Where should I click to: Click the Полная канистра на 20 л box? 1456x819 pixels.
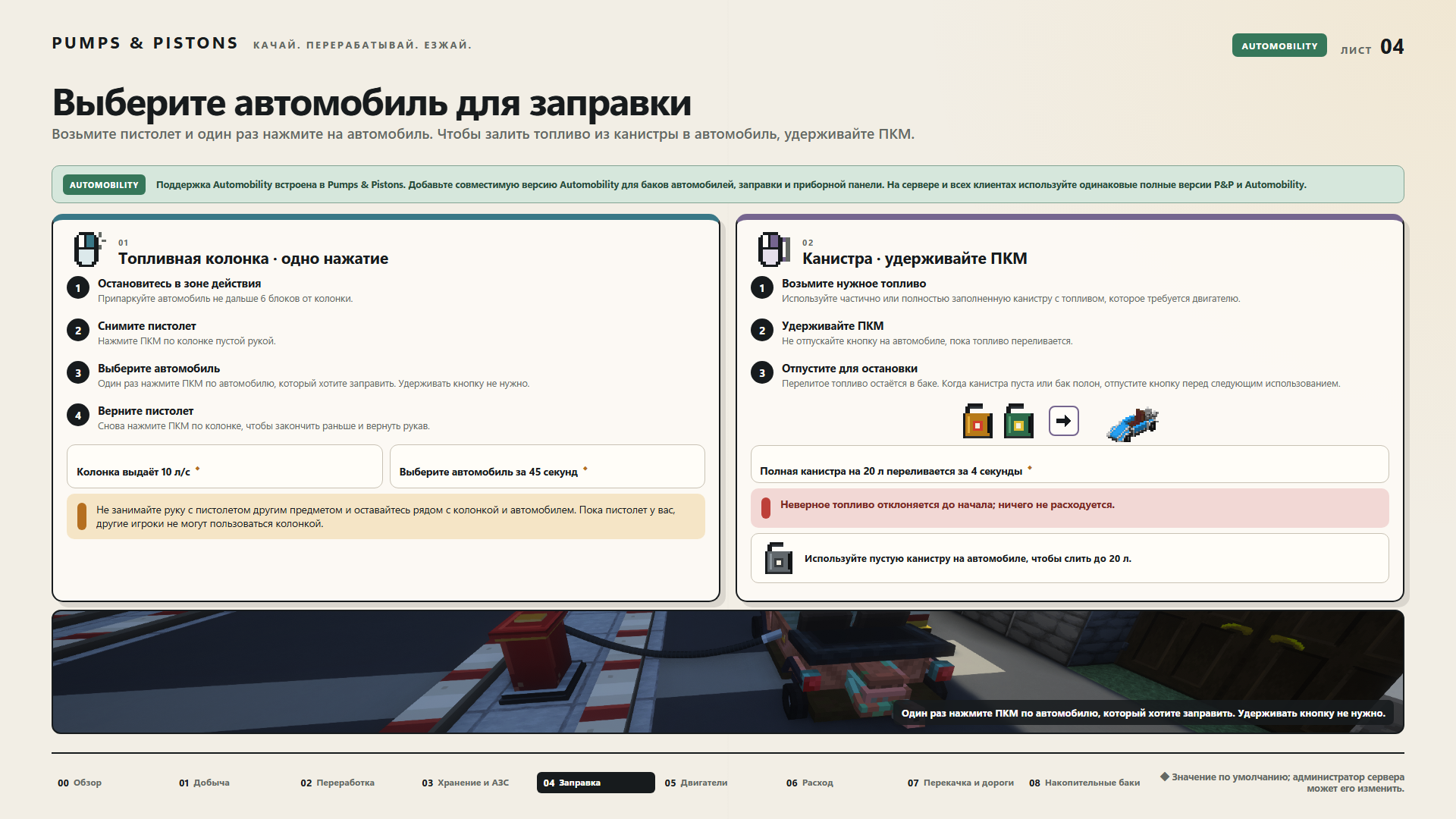pos(1069,464)
